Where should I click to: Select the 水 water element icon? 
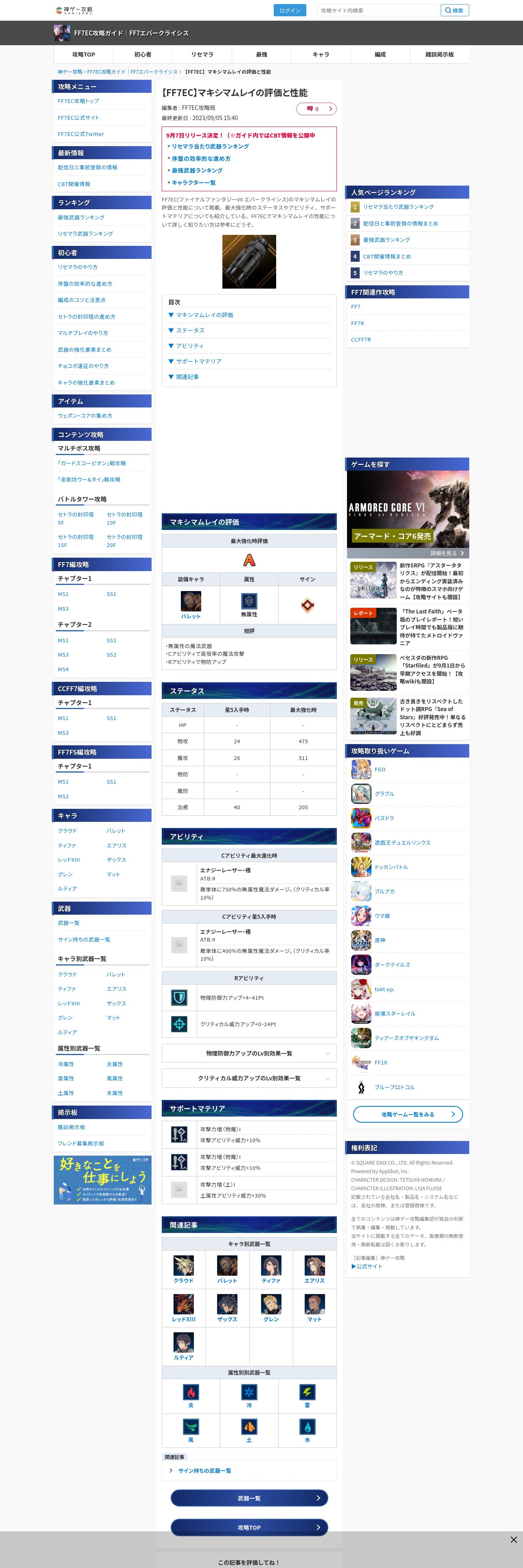pyautogui.click(x=308, y=1427)
